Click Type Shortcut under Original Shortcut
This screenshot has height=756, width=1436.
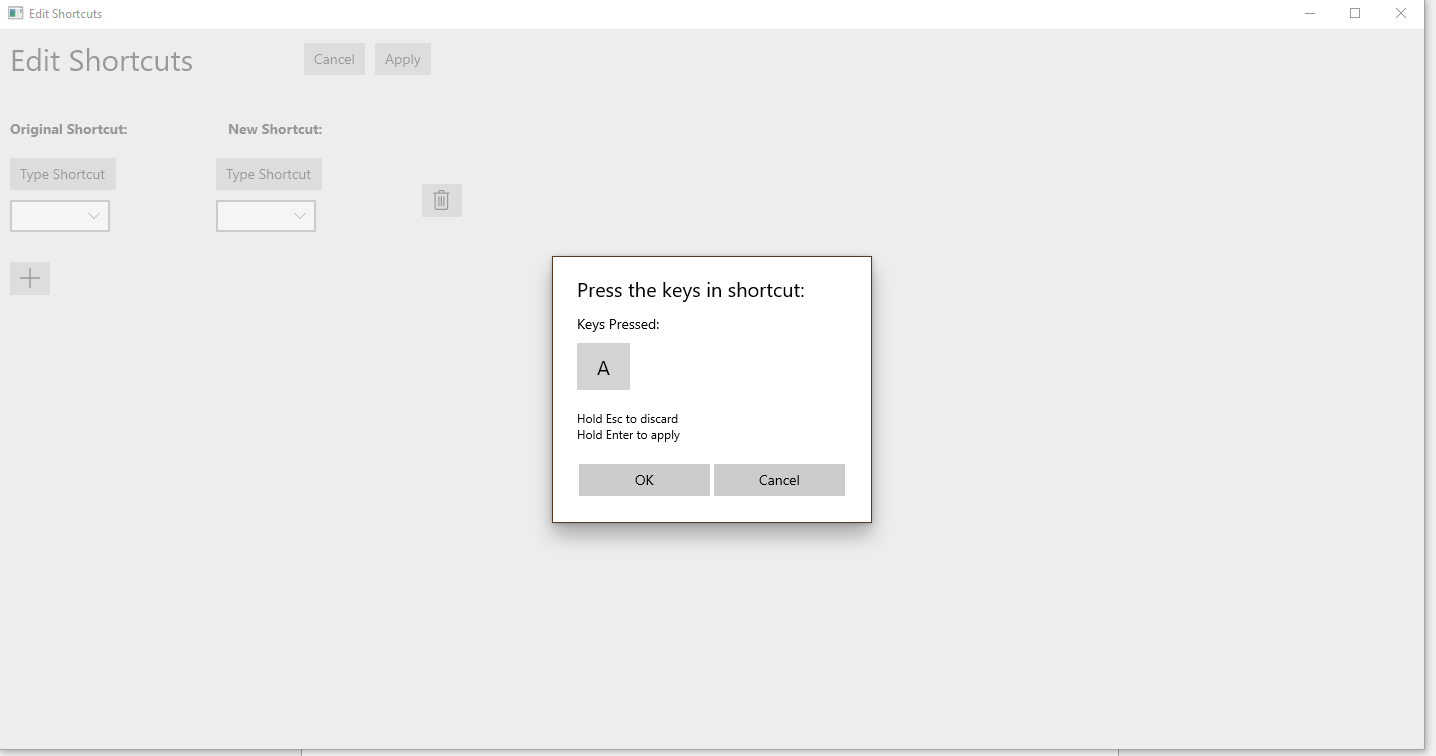pos(62,173)
